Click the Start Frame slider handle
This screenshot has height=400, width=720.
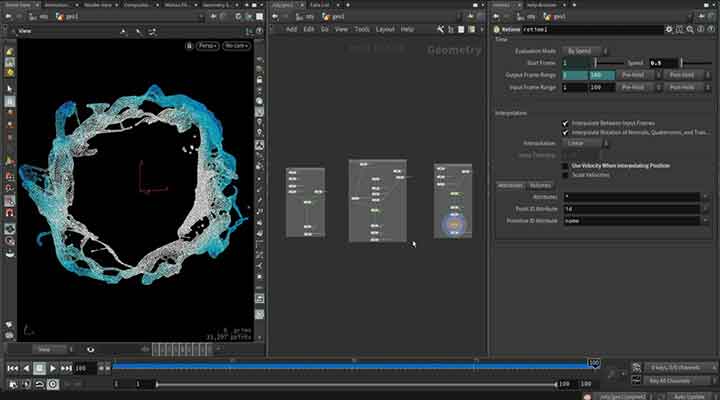pos(596,62)
